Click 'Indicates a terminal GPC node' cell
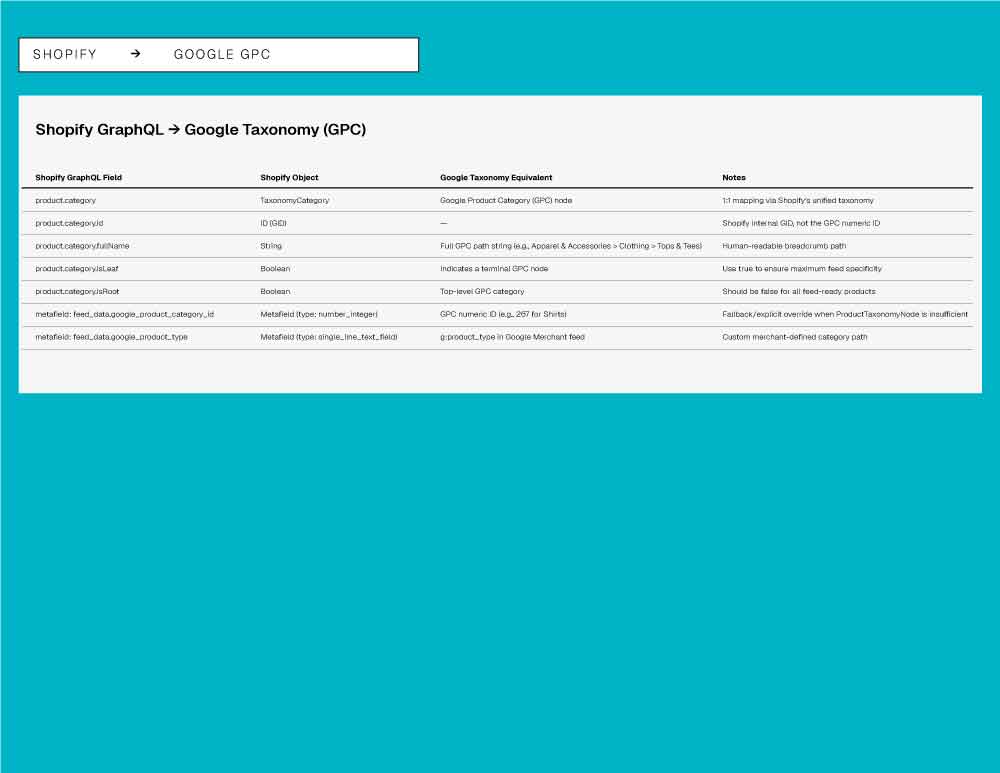This screenshot has width=1000, height=773. coord(494,269)
